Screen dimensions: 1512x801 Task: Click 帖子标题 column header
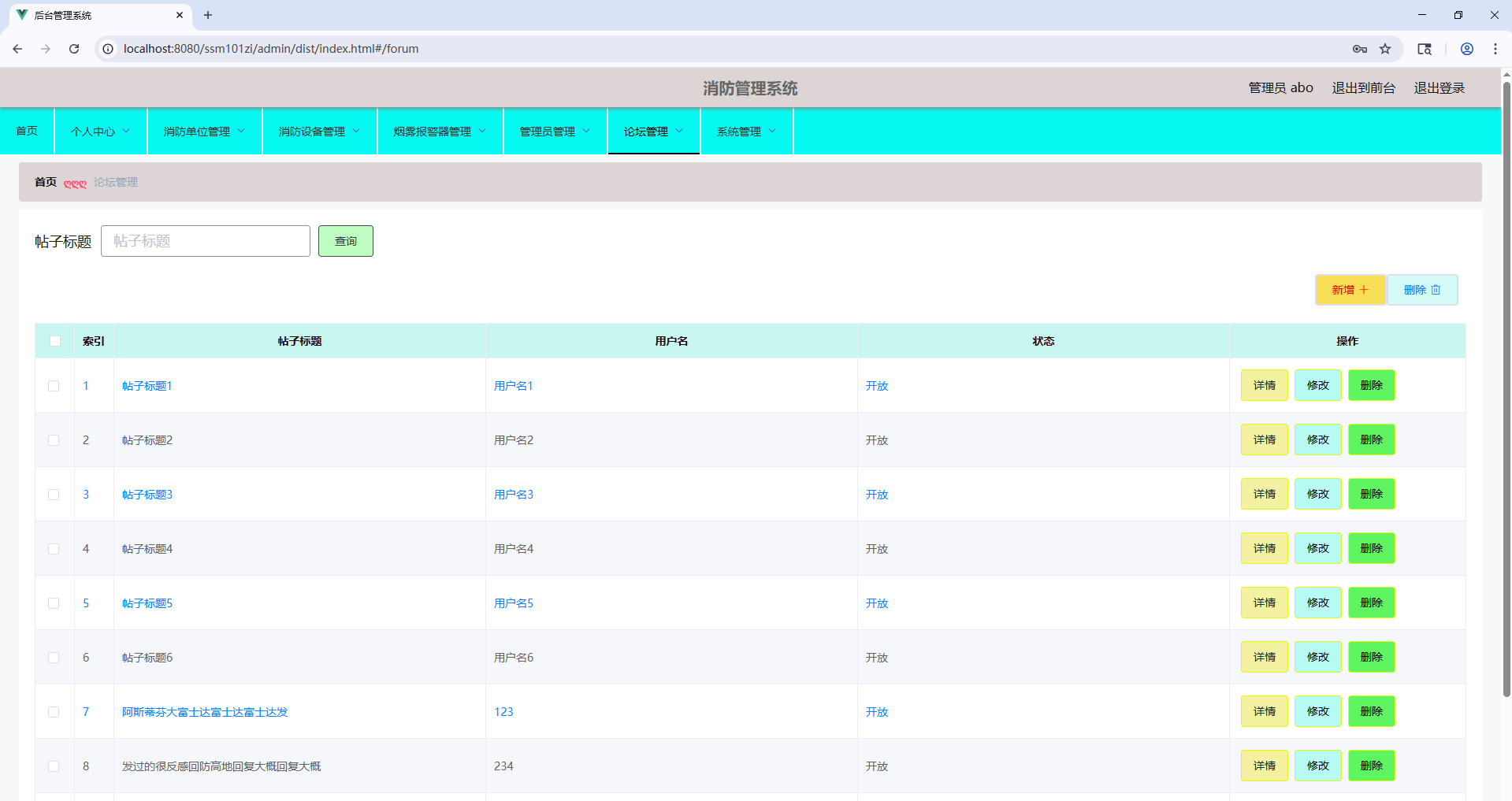coord(299,341)
